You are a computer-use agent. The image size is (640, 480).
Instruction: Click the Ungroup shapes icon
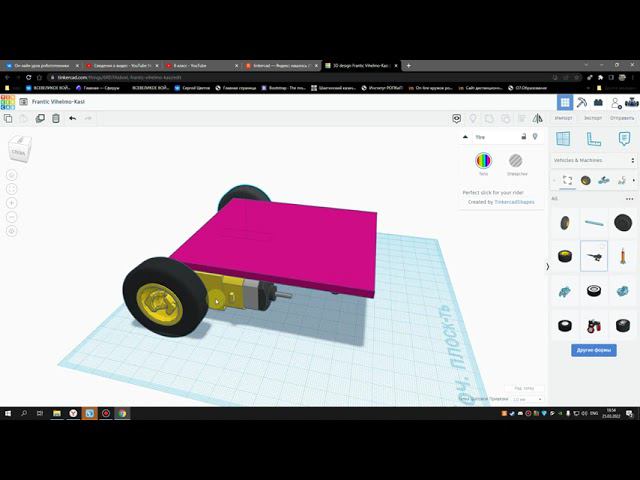505,118
